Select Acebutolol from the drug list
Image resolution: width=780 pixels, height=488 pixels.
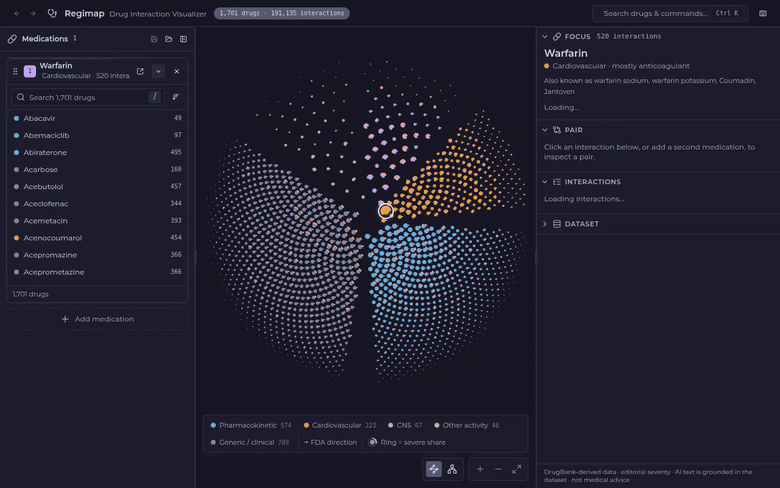(97, 187)
